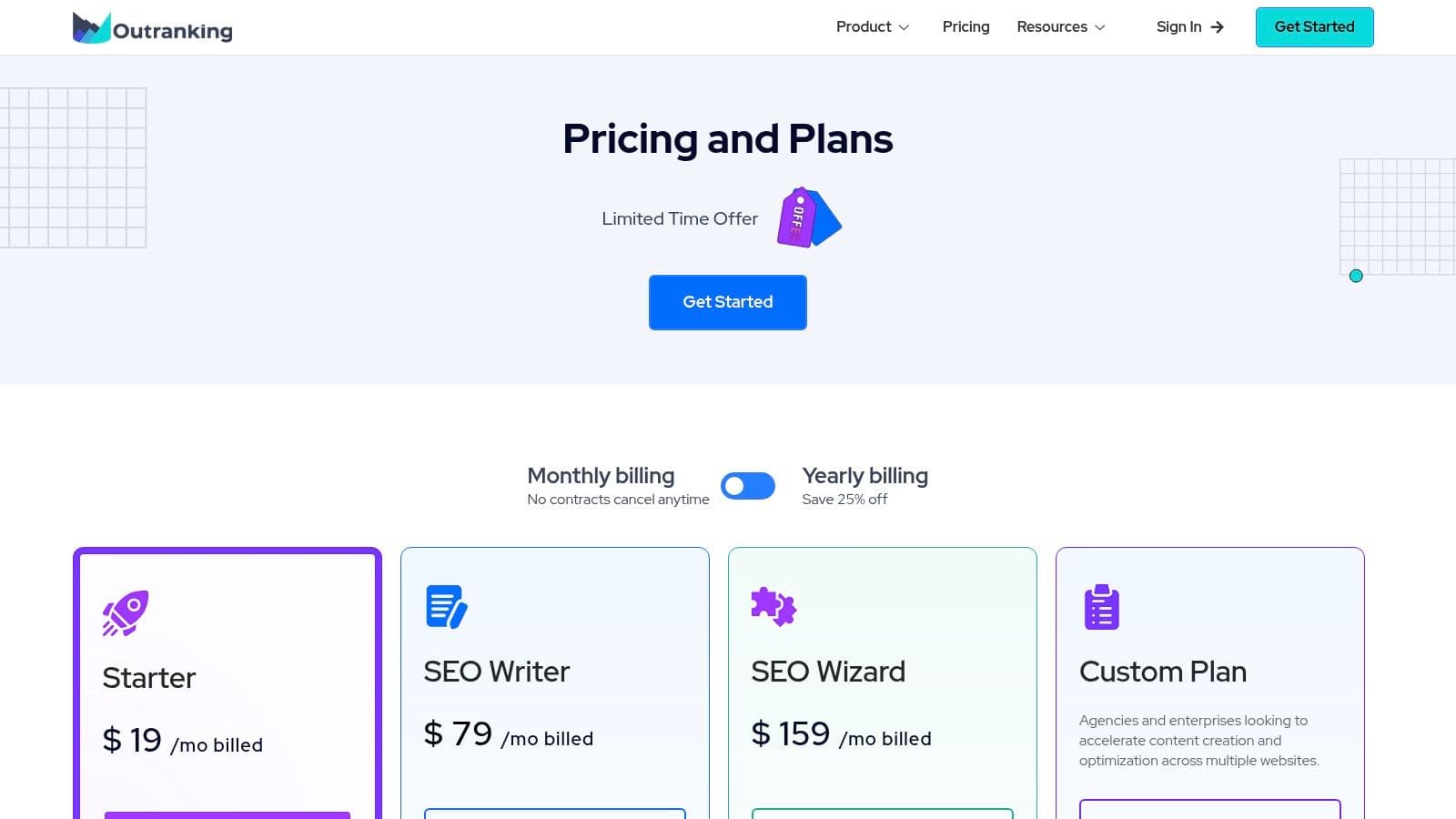Screen dimensions: 1456x819
Task: Click the teal Get Started button in the header
Action: pyautogui.click(x=1314, y=26)
